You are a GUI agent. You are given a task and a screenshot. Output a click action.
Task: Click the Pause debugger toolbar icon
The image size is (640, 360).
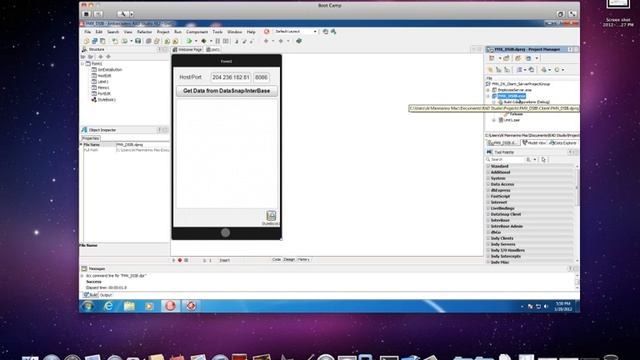pos(218,41)
